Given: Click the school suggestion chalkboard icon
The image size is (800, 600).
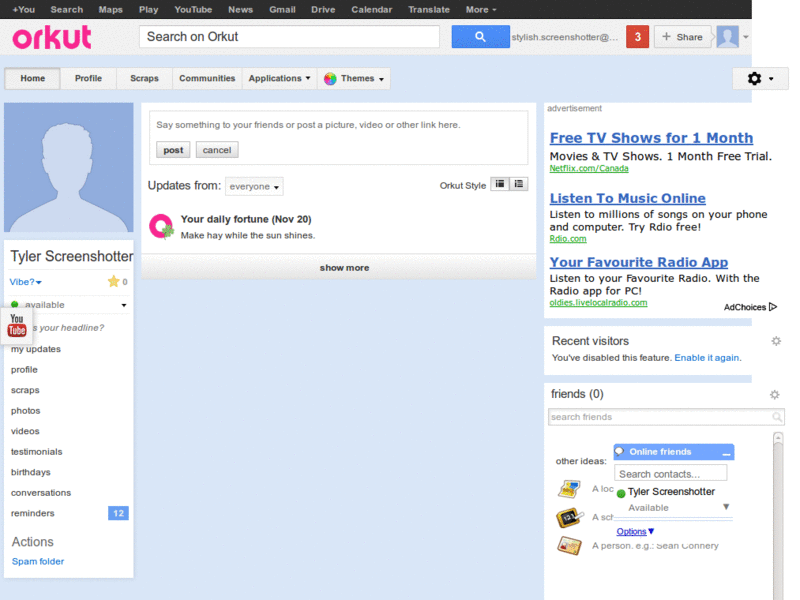Looking at the screenshot, I should click(x=569, y=517).
